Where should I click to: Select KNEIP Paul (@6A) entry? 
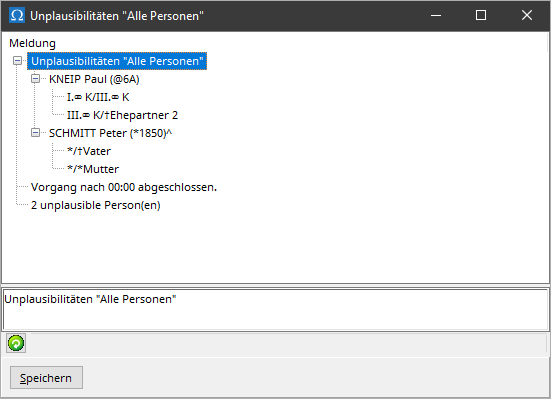click(x=94, y=79)
